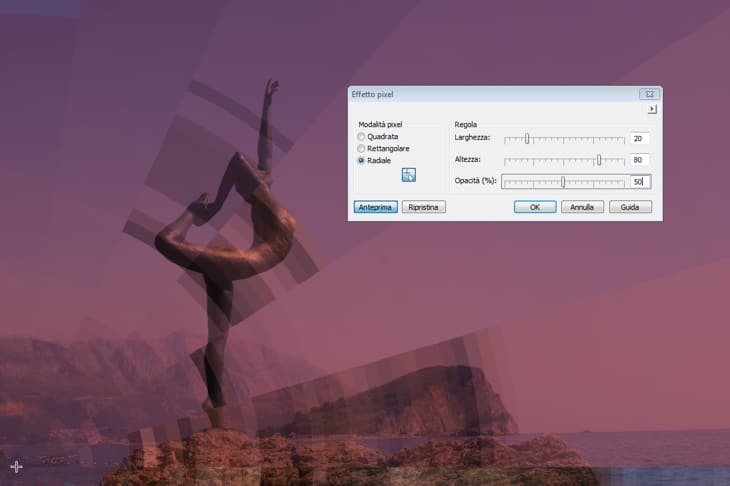The image size is (730, 486).
Task: Click the pixelation center picker icon
Action: tap(408, 175)
